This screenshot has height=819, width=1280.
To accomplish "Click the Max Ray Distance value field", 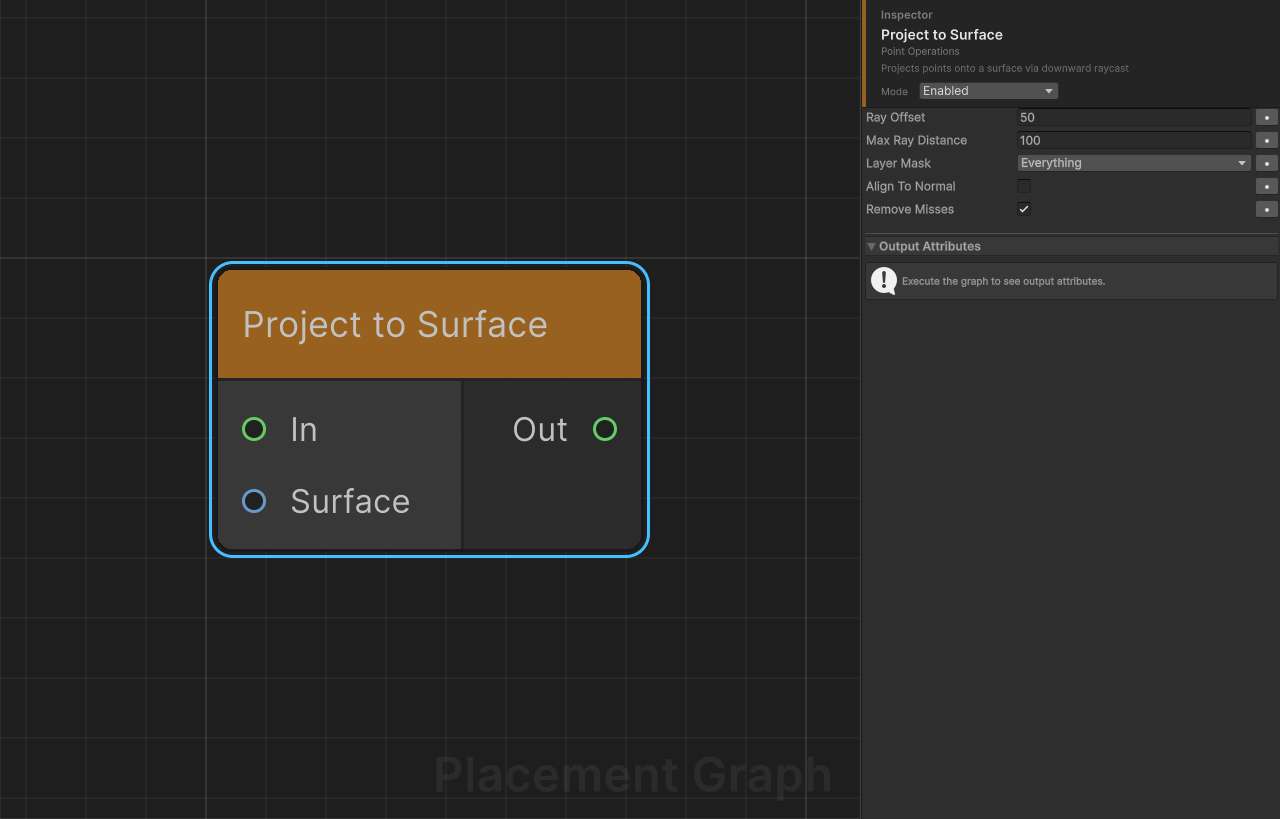I will (1134, 140).
